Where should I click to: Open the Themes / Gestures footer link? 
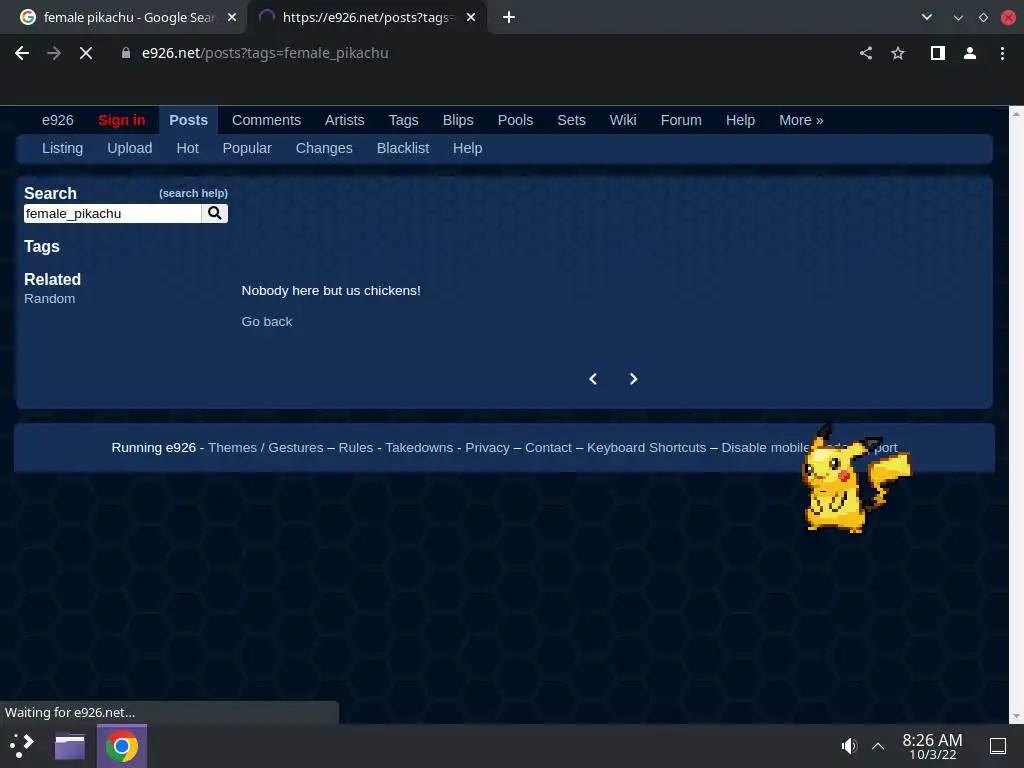(266, 447)
